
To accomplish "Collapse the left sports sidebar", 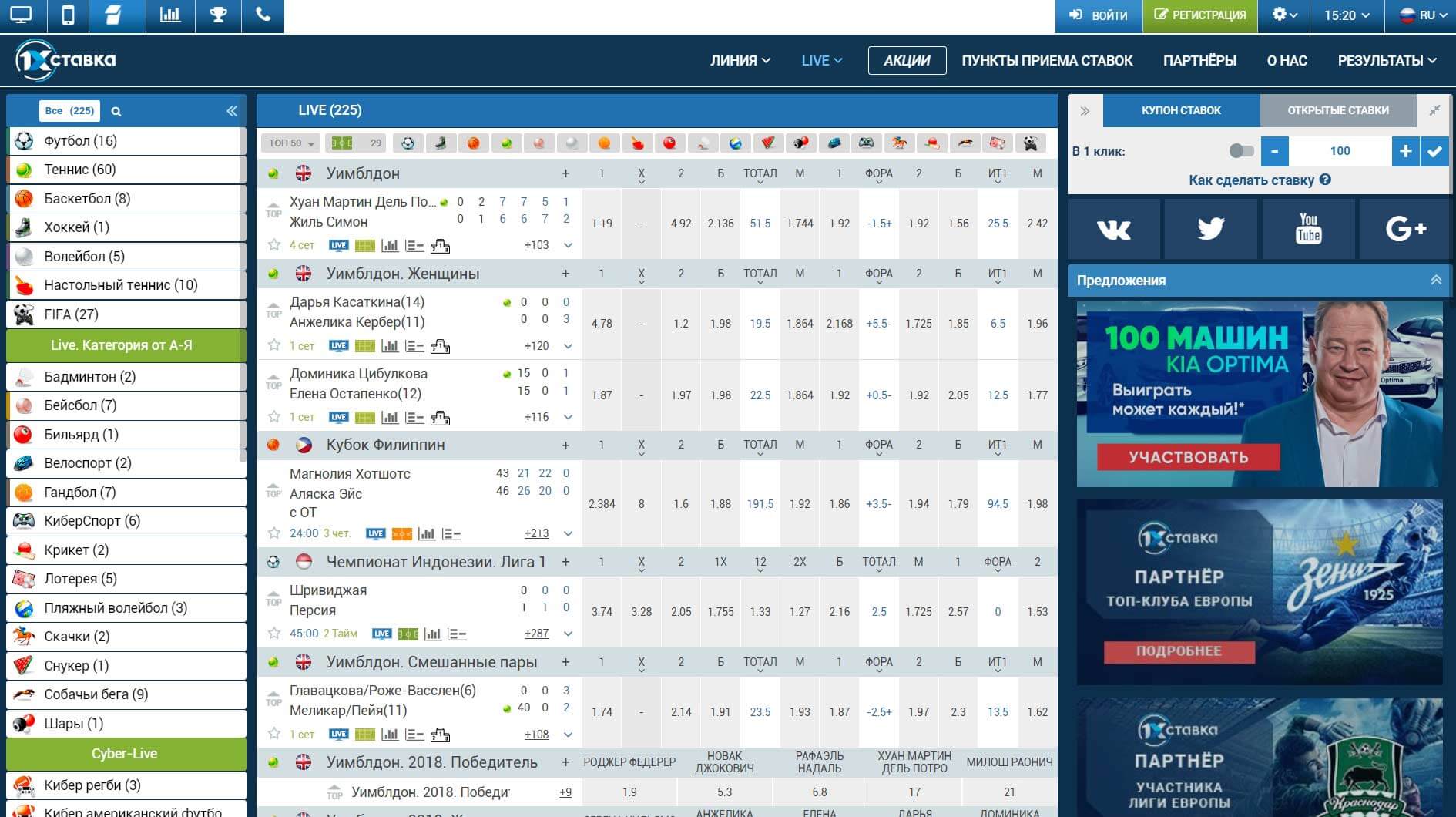I will click(232, 111).
